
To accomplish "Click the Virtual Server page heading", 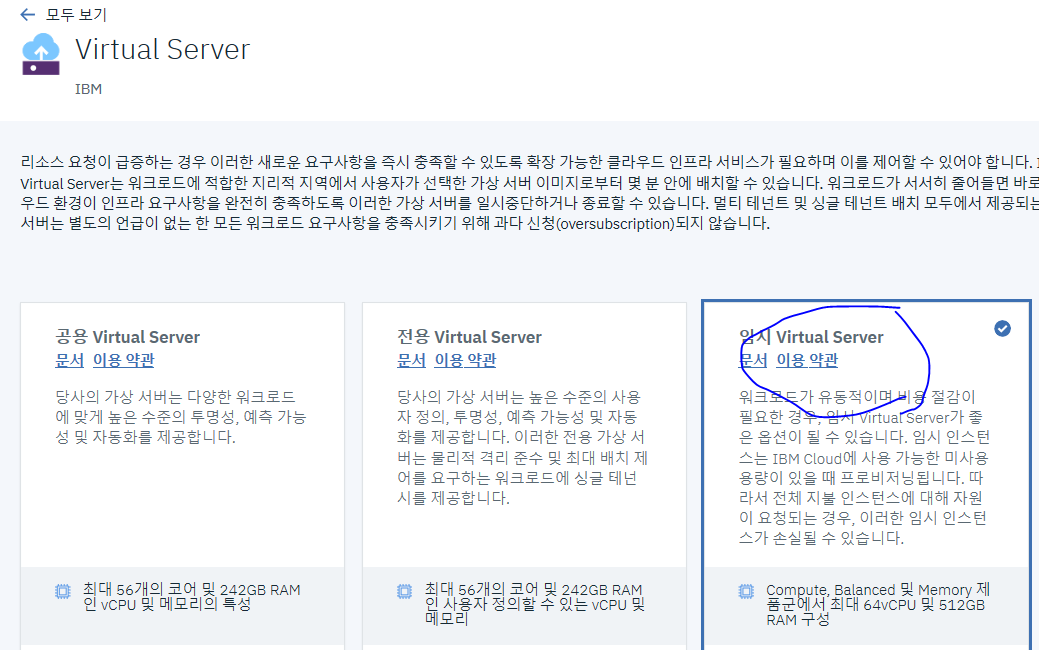I will tap(162, 49).
